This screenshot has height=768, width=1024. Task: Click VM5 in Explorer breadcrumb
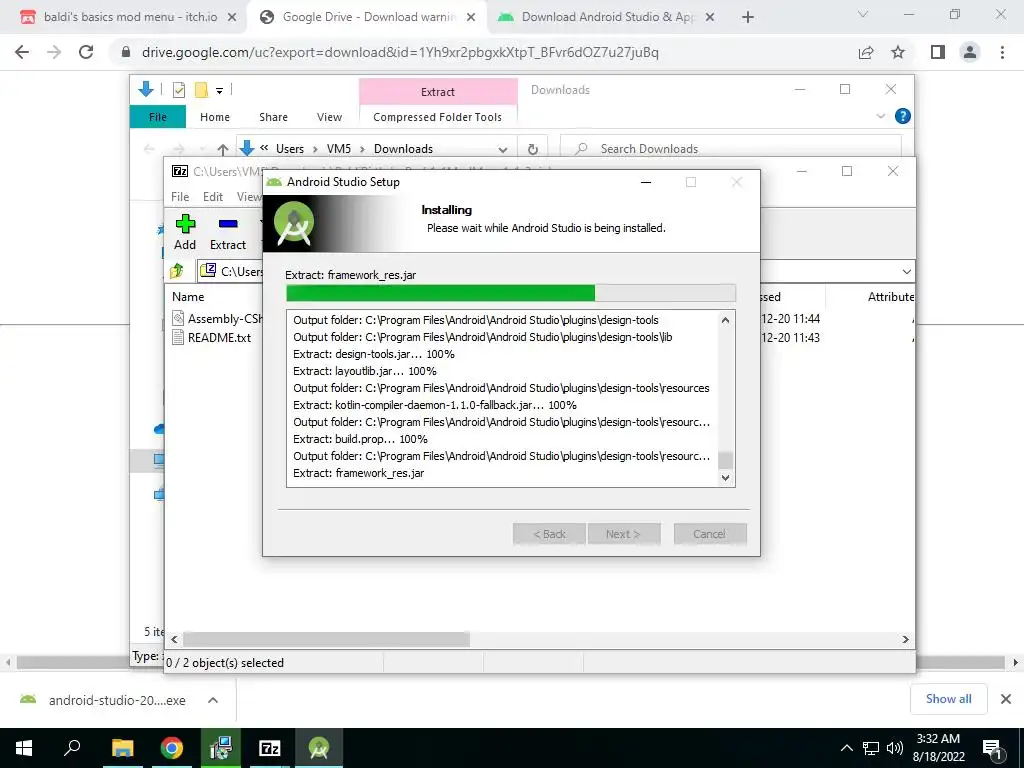pos(339,149)
